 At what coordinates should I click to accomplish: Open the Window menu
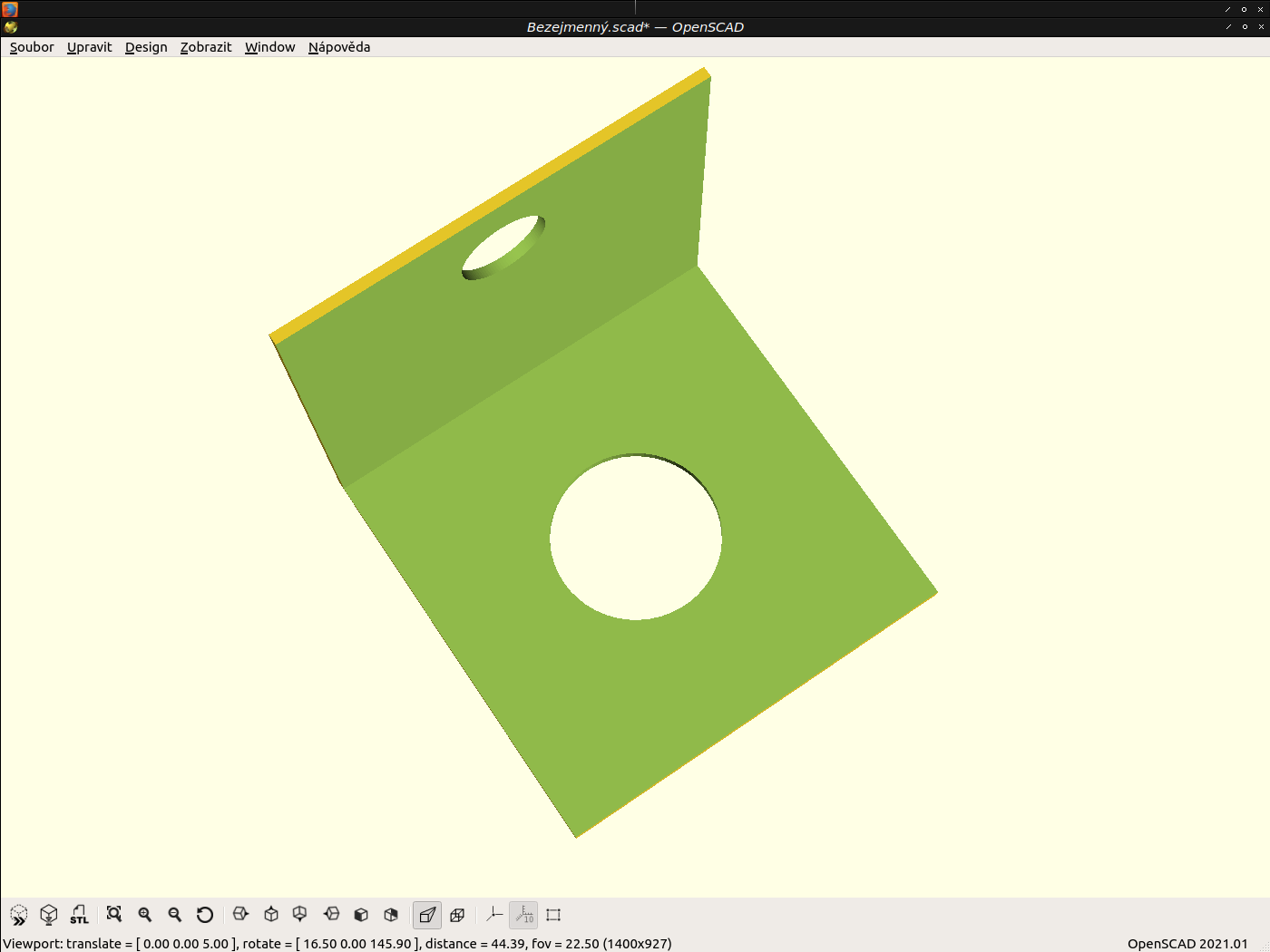tap(269, 47)
